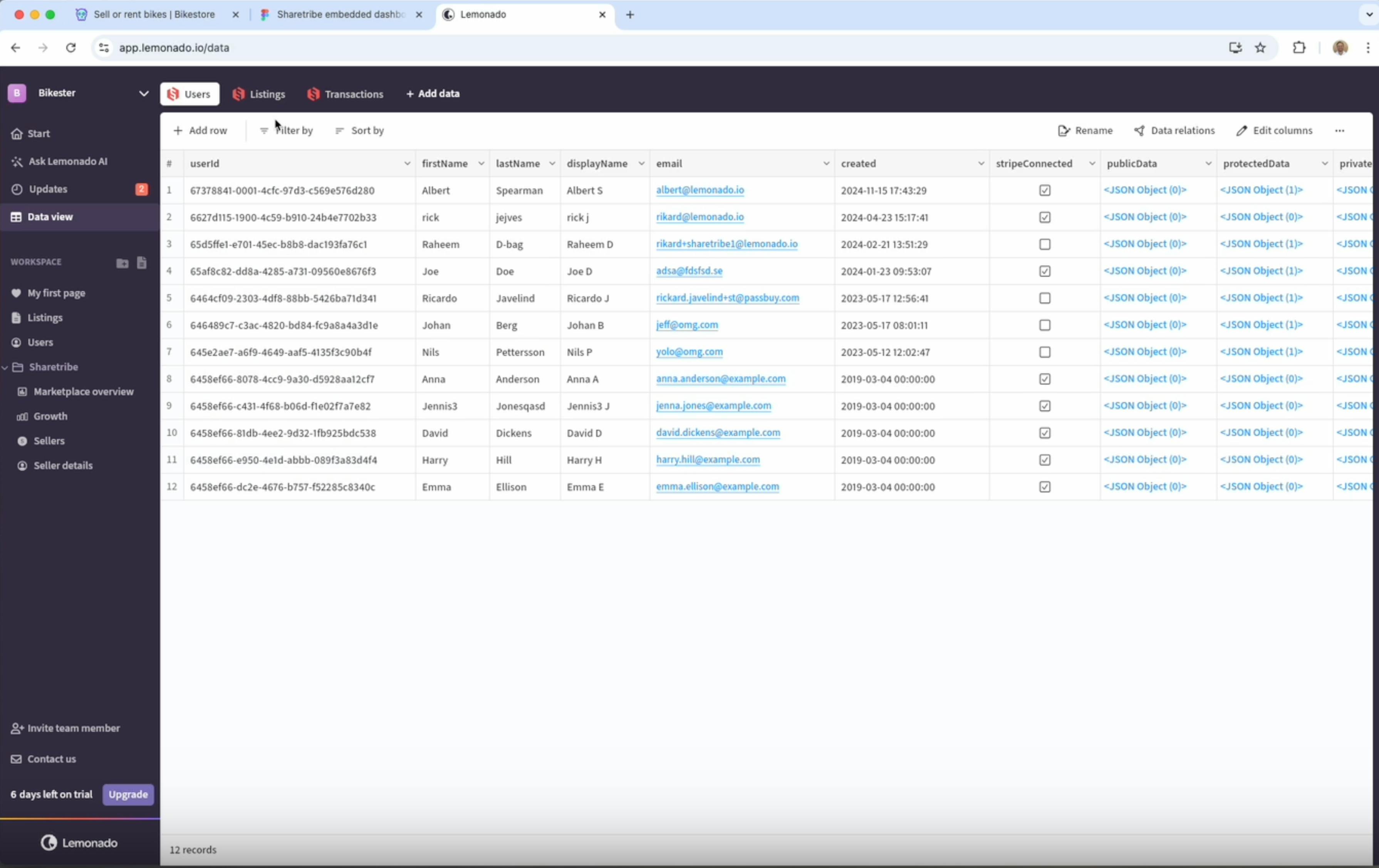Screen dimensions: 1379x868
Task: Open the three-dot more options menu
Action: (x=1339, y=131)
